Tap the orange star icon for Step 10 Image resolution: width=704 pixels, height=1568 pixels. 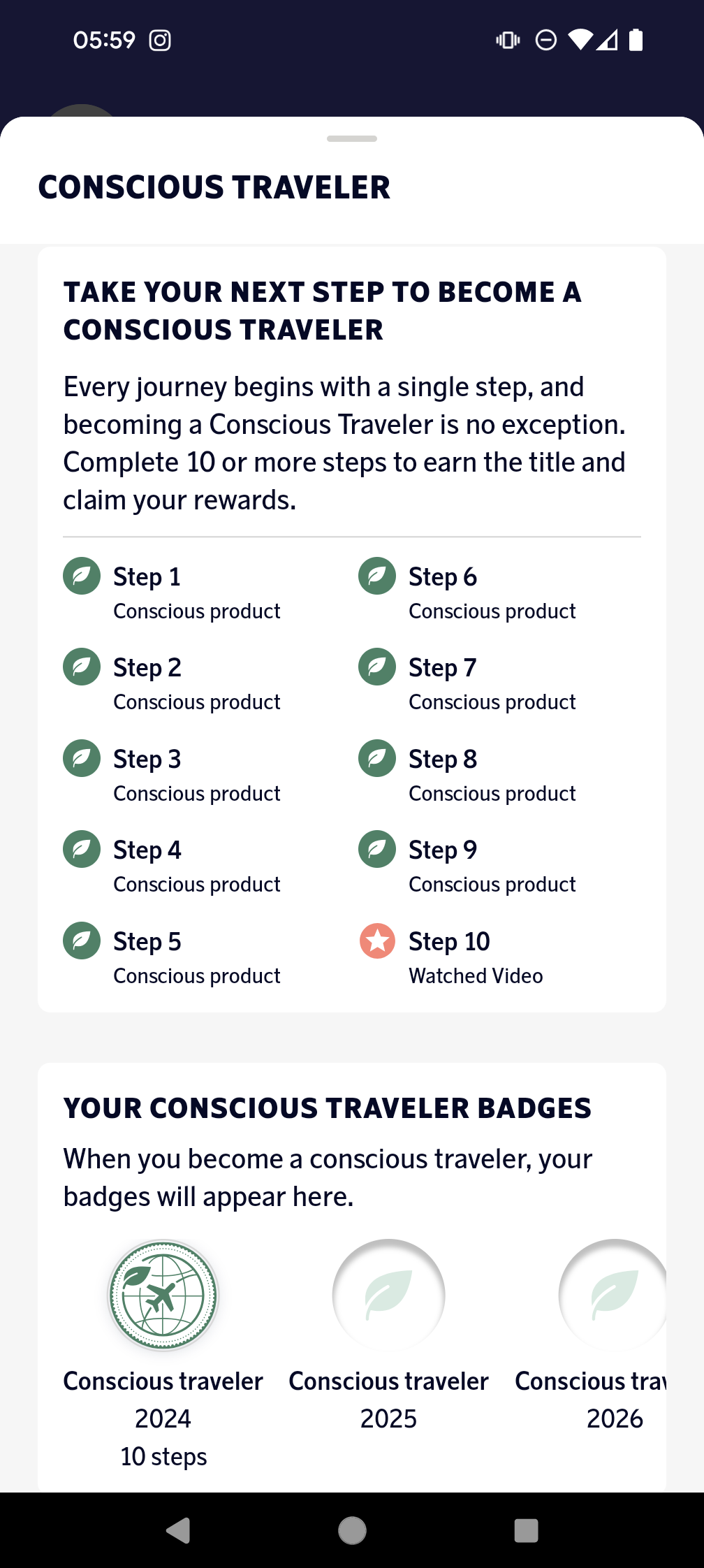click(377, 941)
